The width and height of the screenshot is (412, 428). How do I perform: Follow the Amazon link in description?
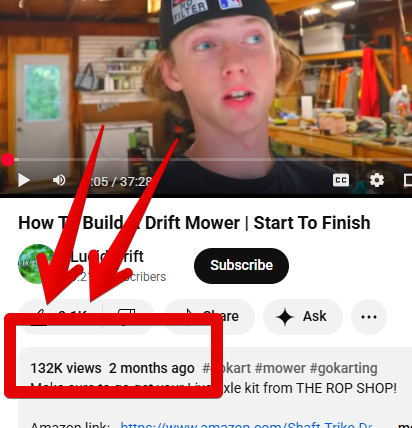point(246,425)
